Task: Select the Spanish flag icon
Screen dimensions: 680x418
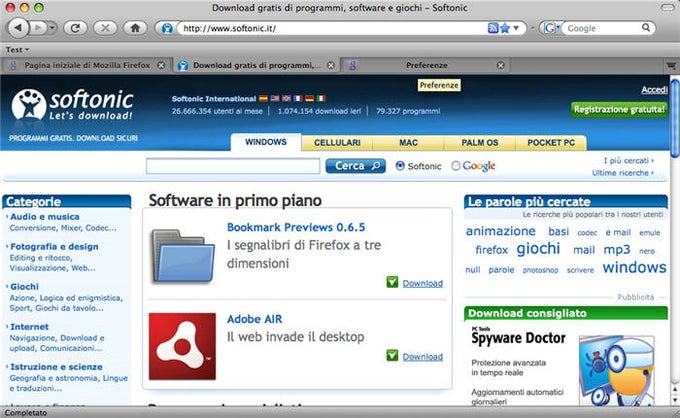Action: pyautogui.click(x=263, y=98)
